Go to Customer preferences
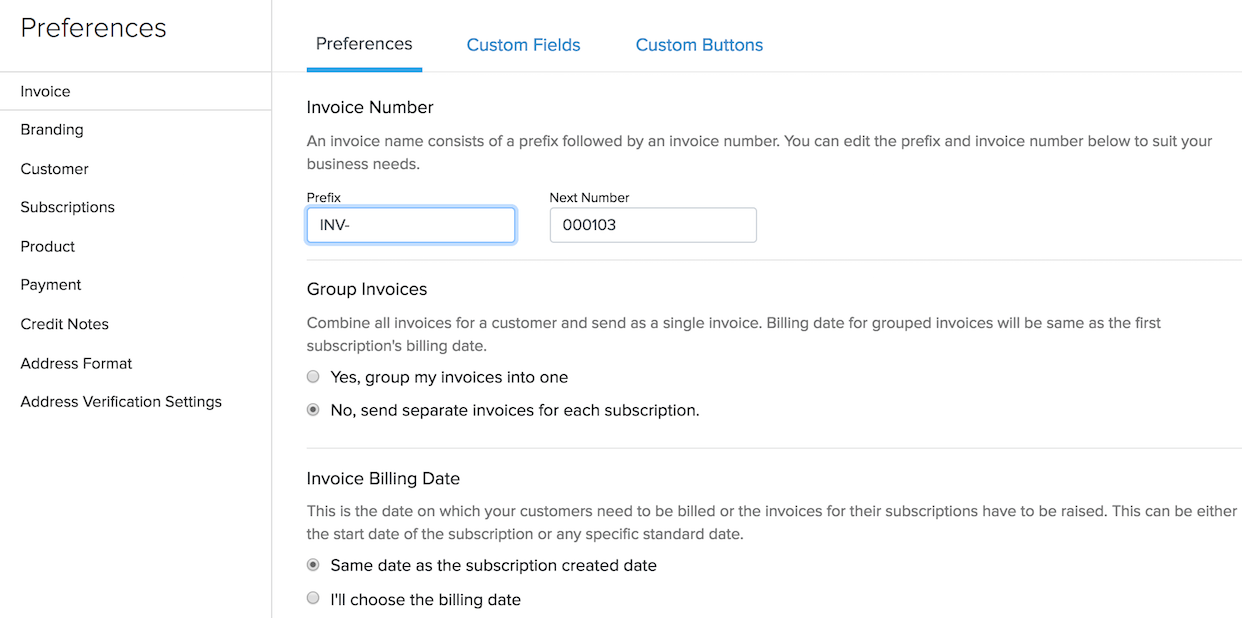This screenshot has height=618, width=1242. tap(54, 168)
